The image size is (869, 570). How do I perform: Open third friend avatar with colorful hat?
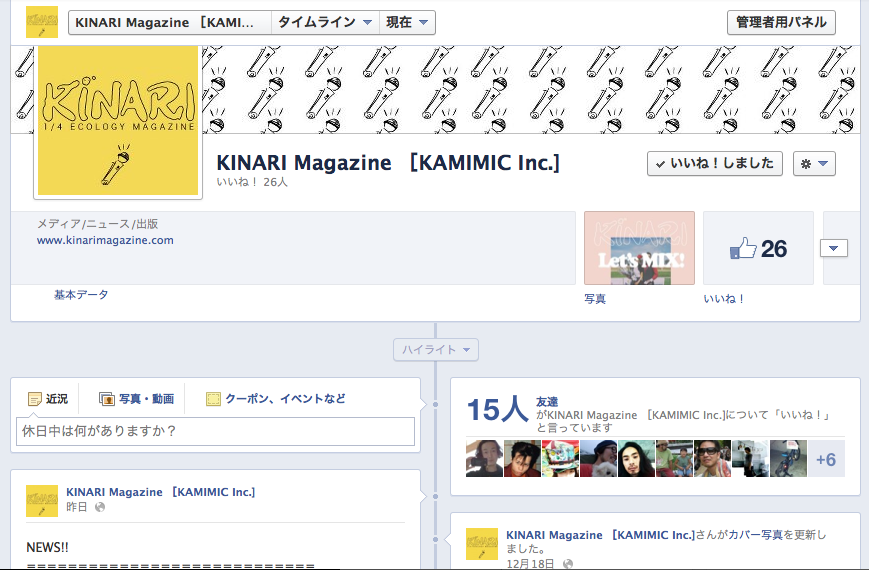[x=560, y=459]
